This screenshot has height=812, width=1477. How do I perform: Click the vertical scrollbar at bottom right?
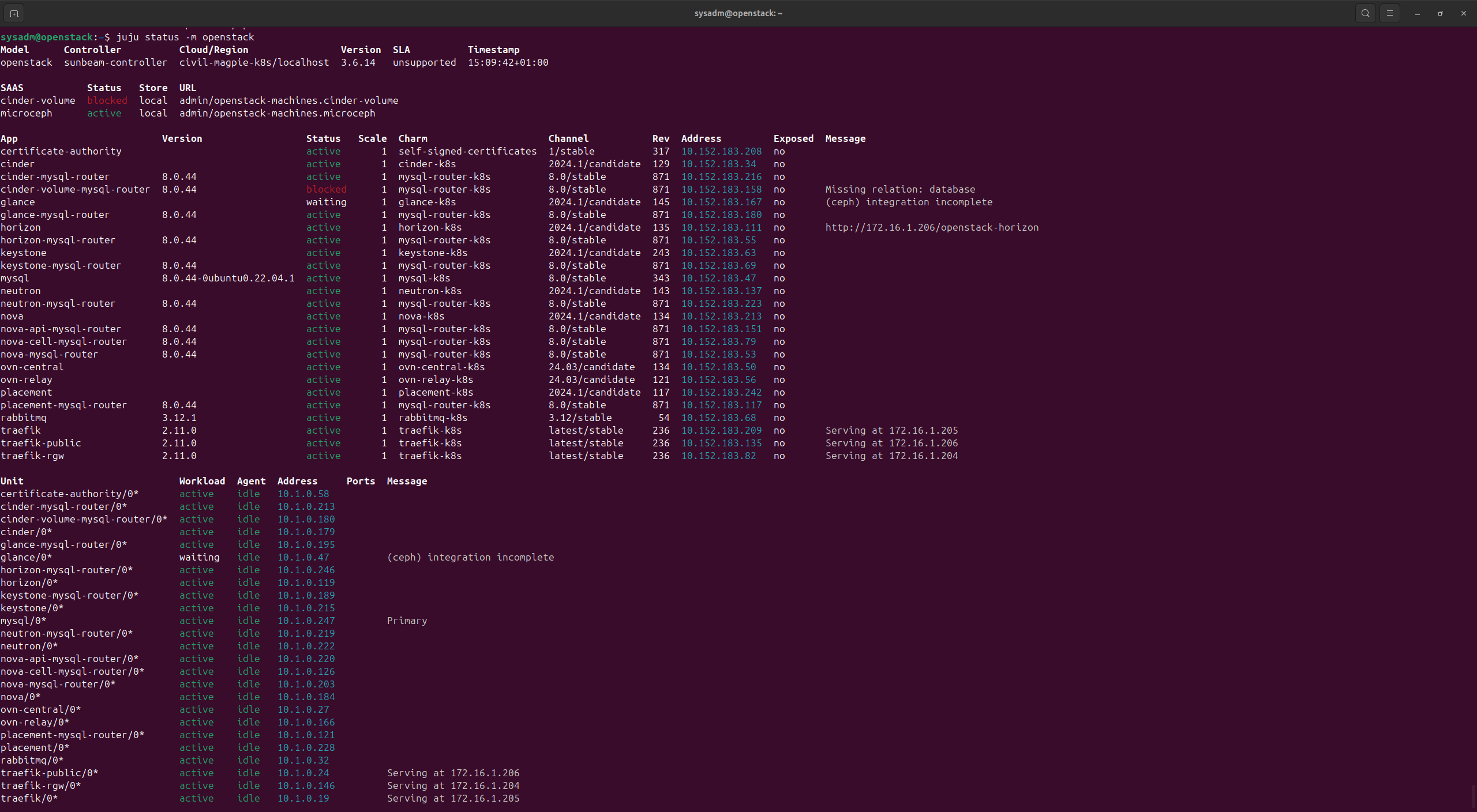tap(1473, 796)
